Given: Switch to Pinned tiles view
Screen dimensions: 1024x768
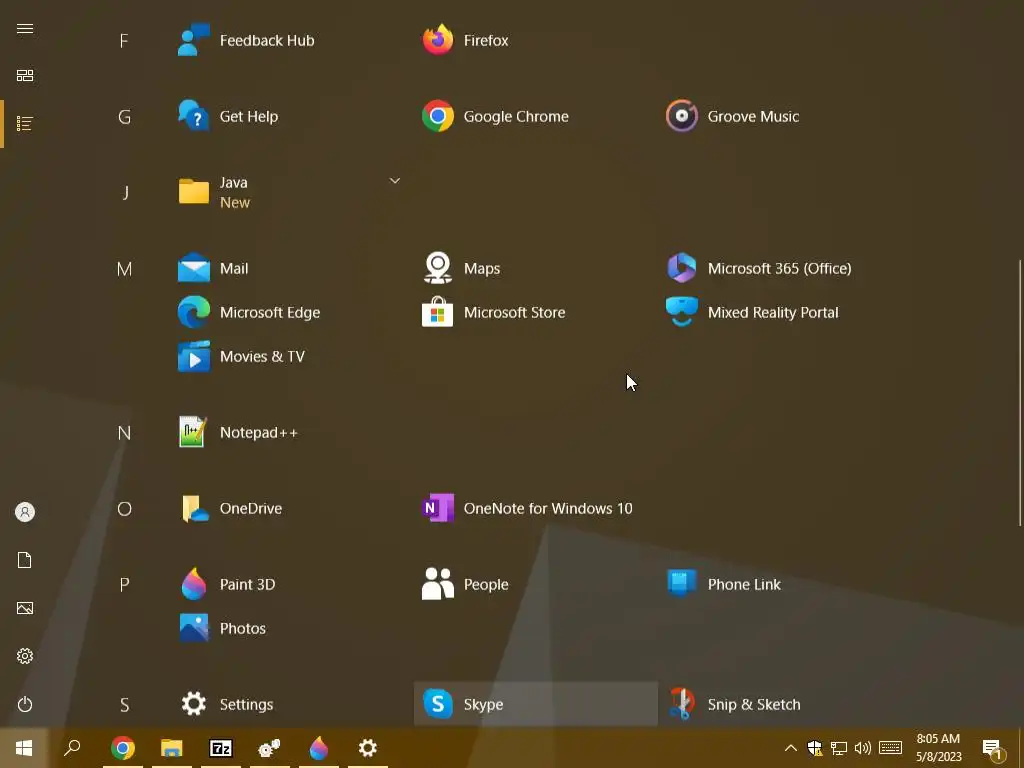Looking at the screenshot, I should pos(25,76).
